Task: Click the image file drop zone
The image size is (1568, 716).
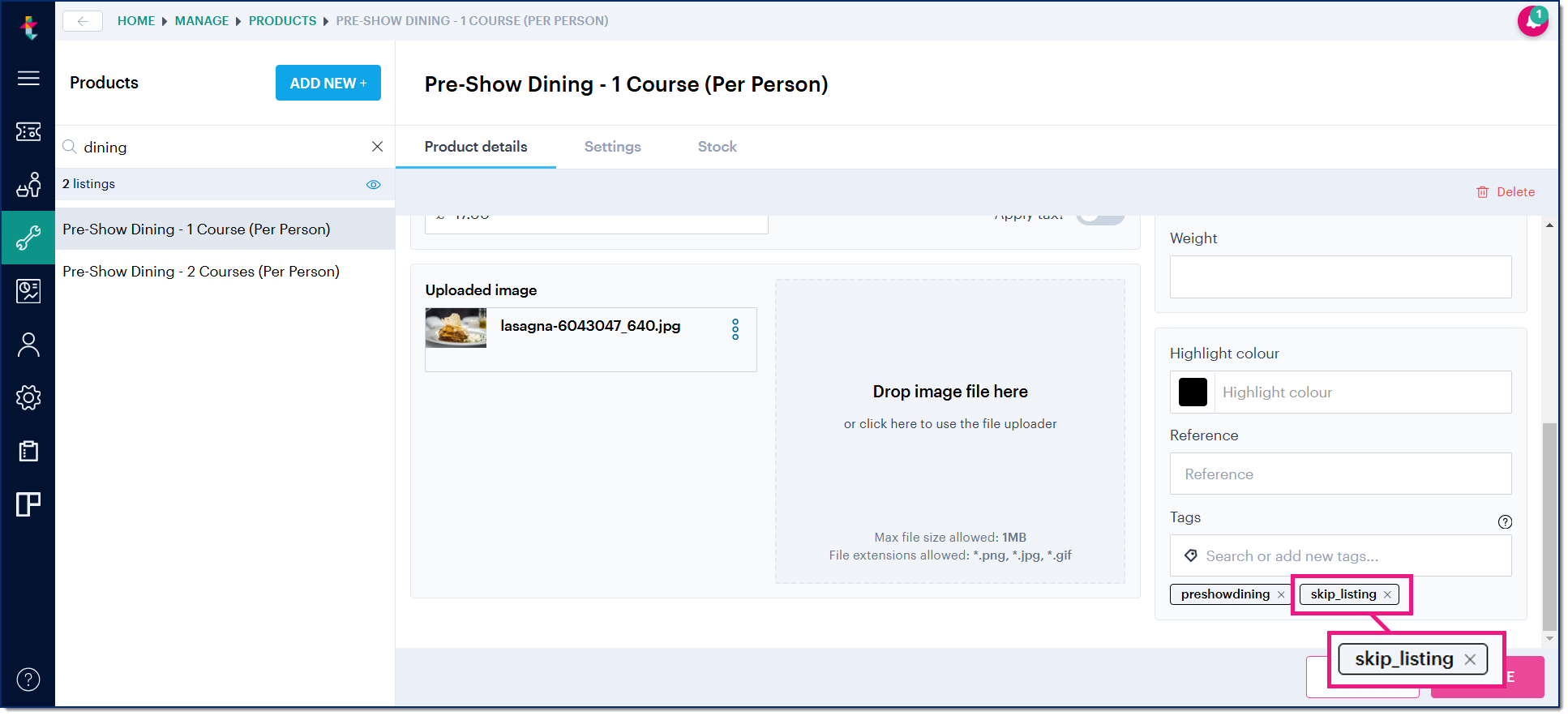Action: pyautogui.click(x=950, y=431)
